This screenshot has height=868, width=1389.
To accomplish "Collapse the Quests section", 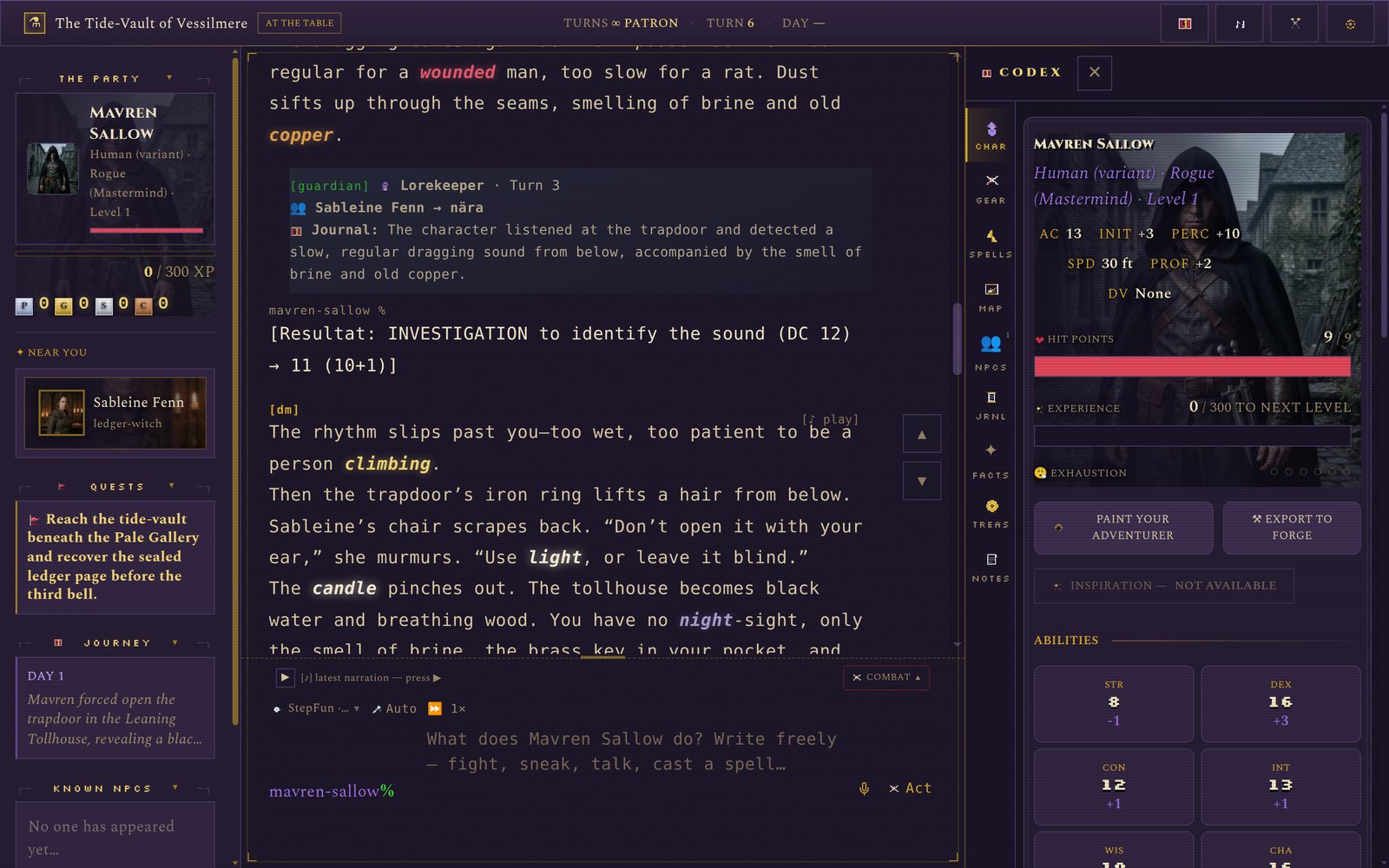I will (172, 486).
